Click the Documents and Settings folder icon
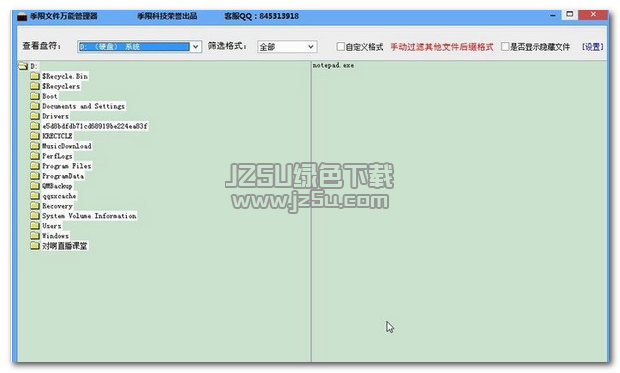Image resolution: width=620 pixels, height=373 pixels. [x=35, y=106]
